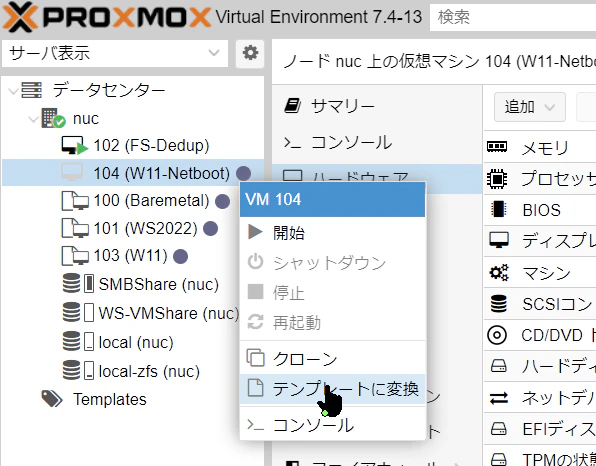Click the template icon for 103 (W11)
The height and width of the screenshot is (466, 596).
pyautogui.click(x=74, y=256)
